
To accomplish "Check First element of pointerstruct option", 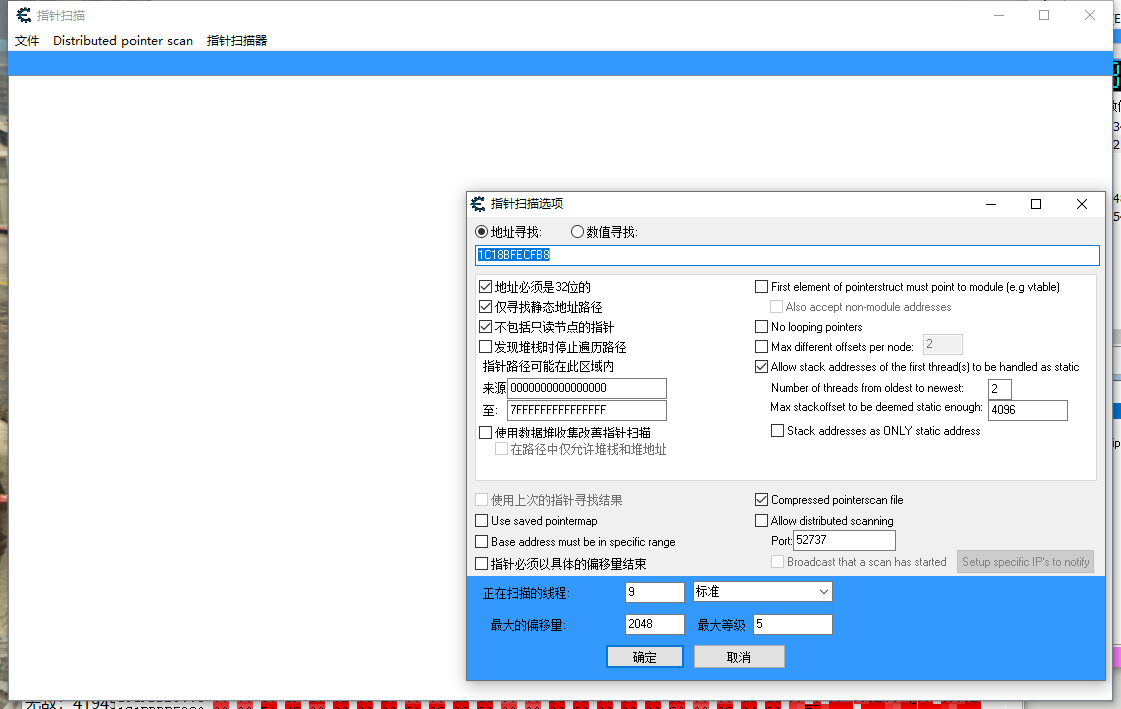I will pyautogui.click(x=761, y=287).
